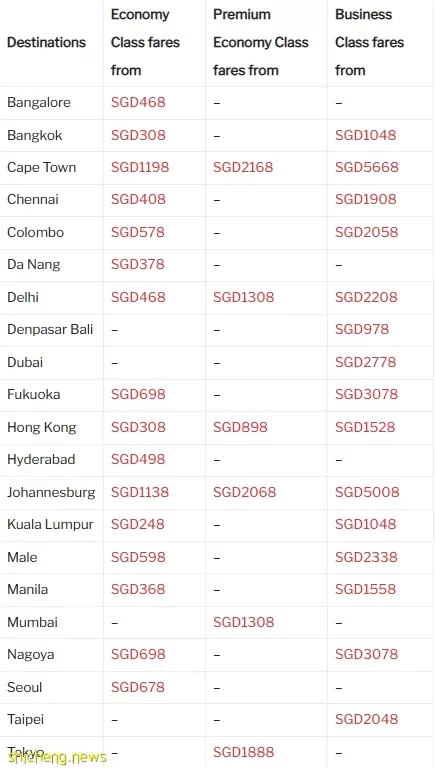Select the Hyderabad economy fare SGD498

(x=138, y=459)
